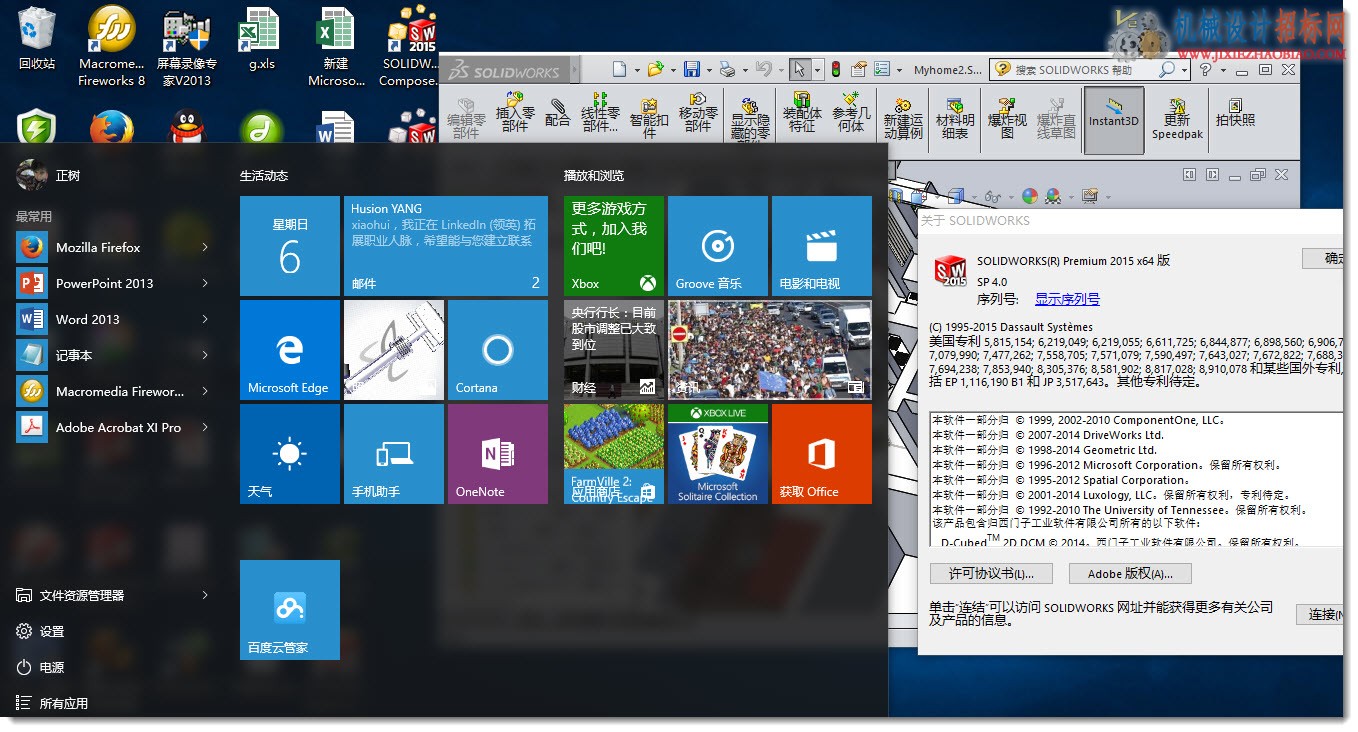
Task: Click the 连接 button in About dialog
Action: tap(1320, 614)
